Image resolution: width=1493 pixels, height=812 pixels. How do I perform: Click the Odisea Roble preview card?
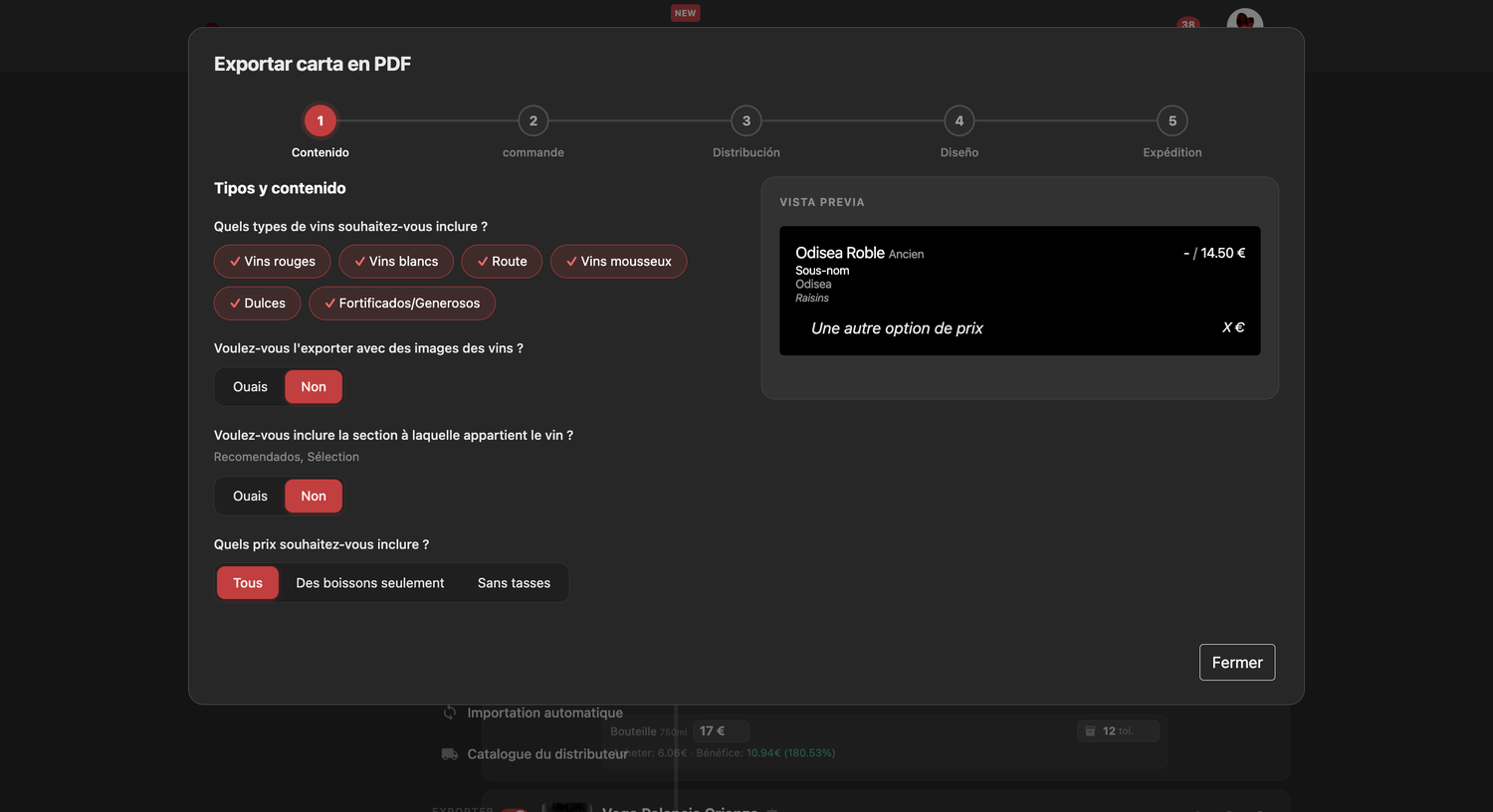point(1020,291)
